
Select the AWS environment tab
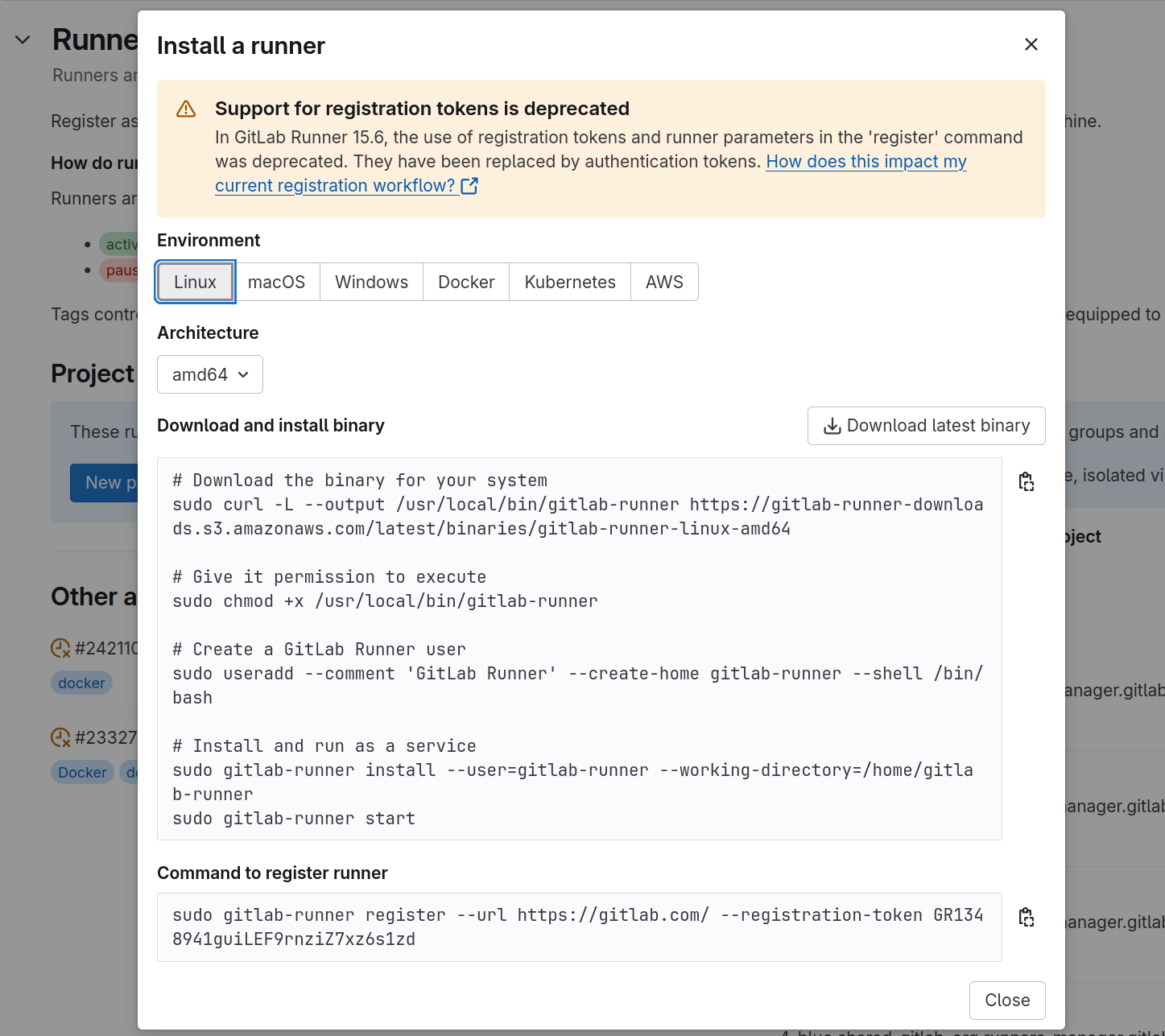664,282
